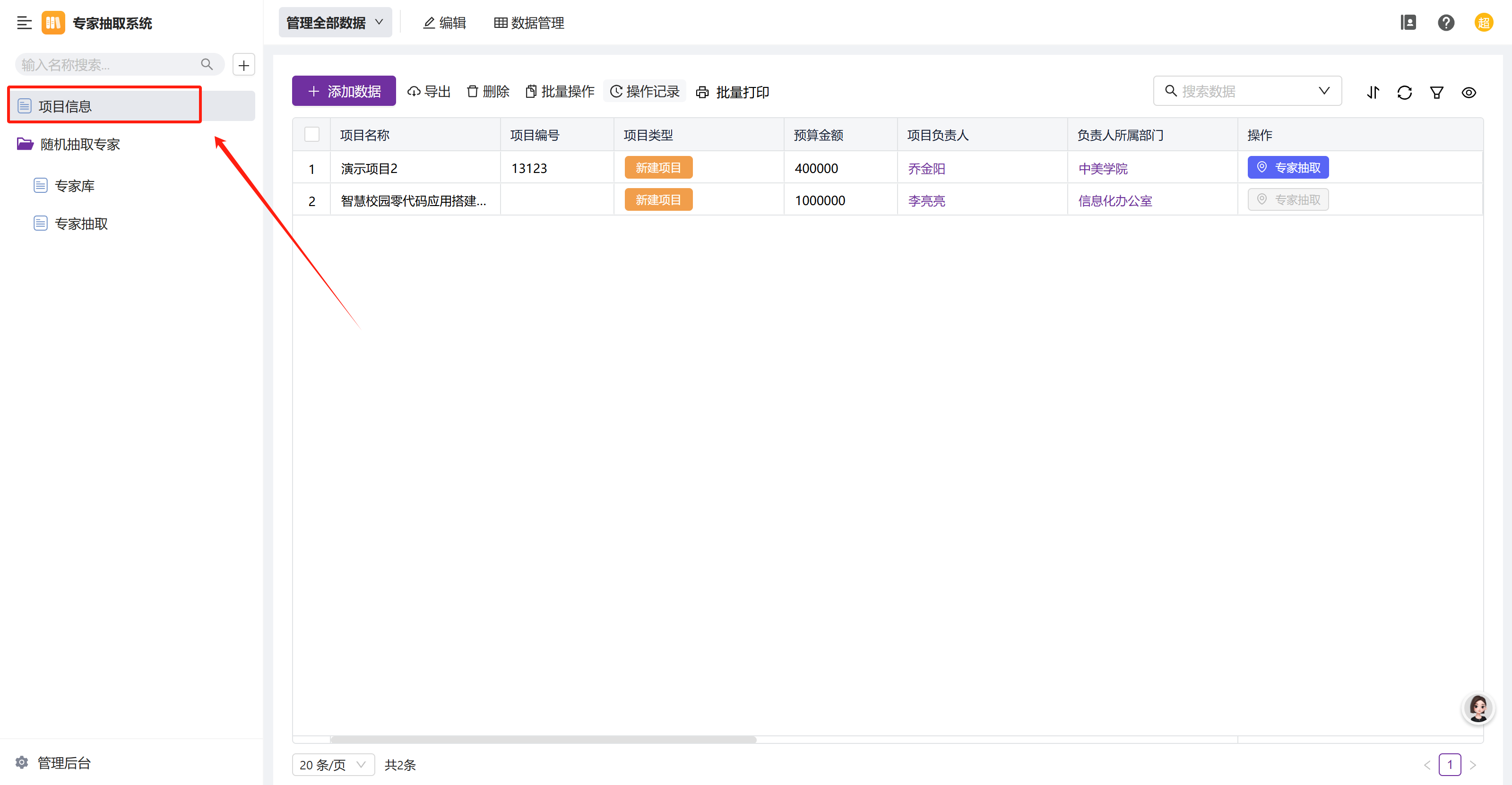
Task: Click blue 专家抽取 button for 演示项目2
Action: [1288, 168]
